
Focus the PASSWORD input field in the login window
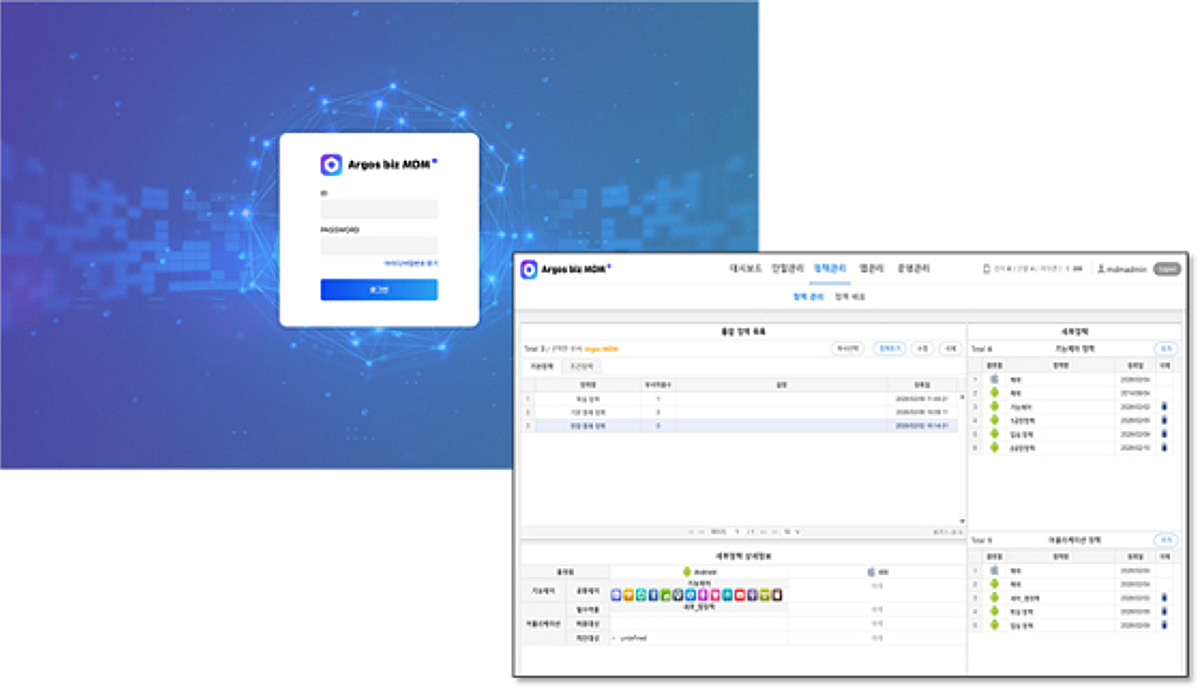point(379,246)
